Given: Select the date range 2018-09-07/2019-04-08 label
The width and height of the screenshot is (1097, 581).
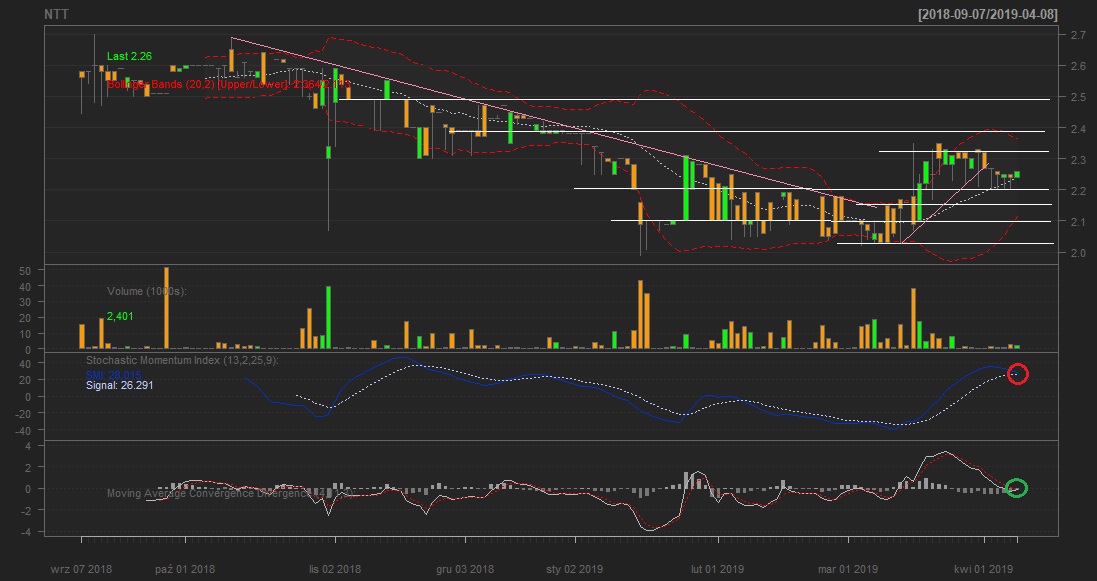Looking at the screenshot, I should (x=988, y=14).
